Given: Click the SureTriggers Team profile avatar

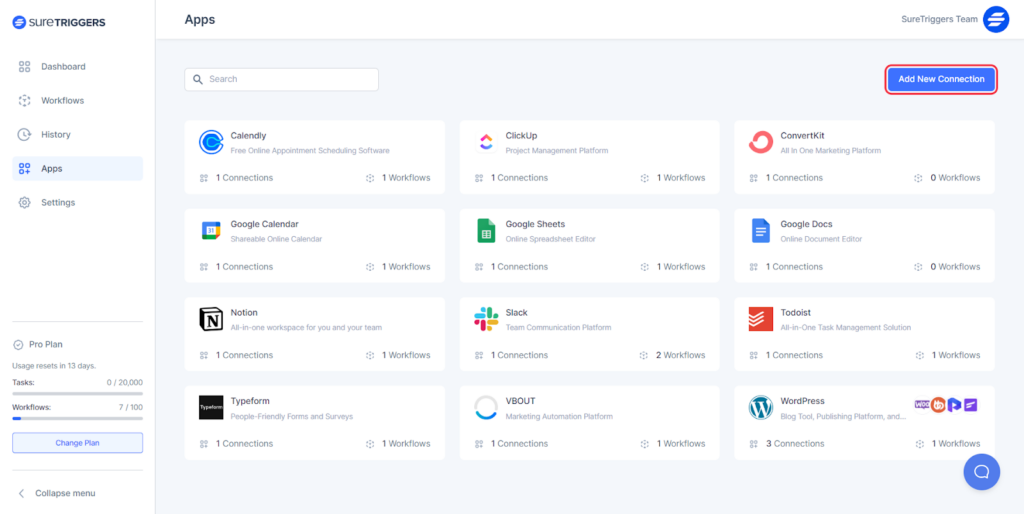Looking at the screenshot, I should [996, 19].
